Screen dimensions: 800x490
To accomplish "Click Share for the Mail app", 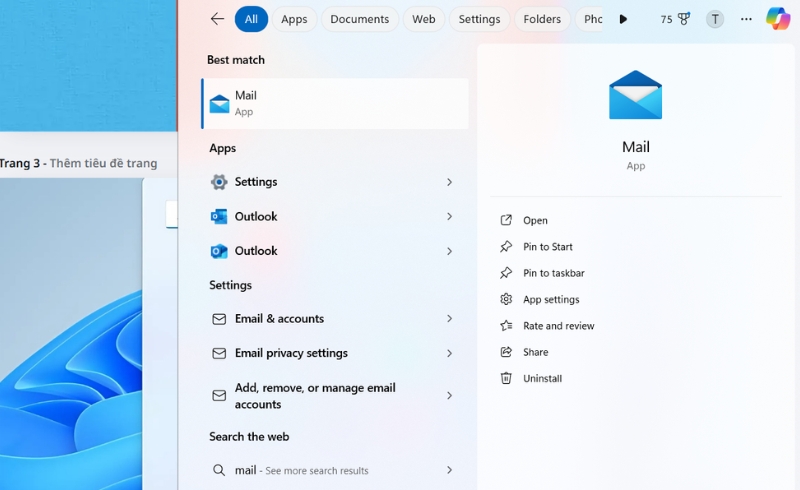I will tap(536, 352).
